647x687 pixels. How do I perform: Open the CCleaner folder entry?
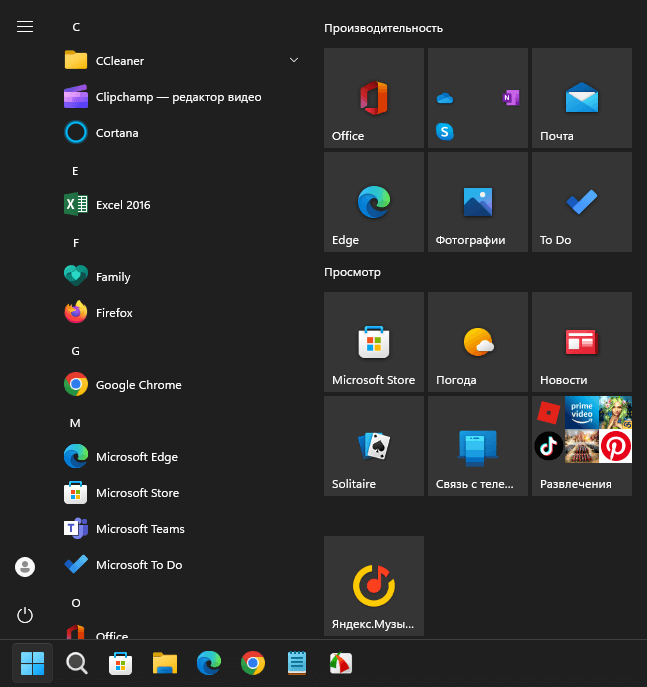click(182, 60)
